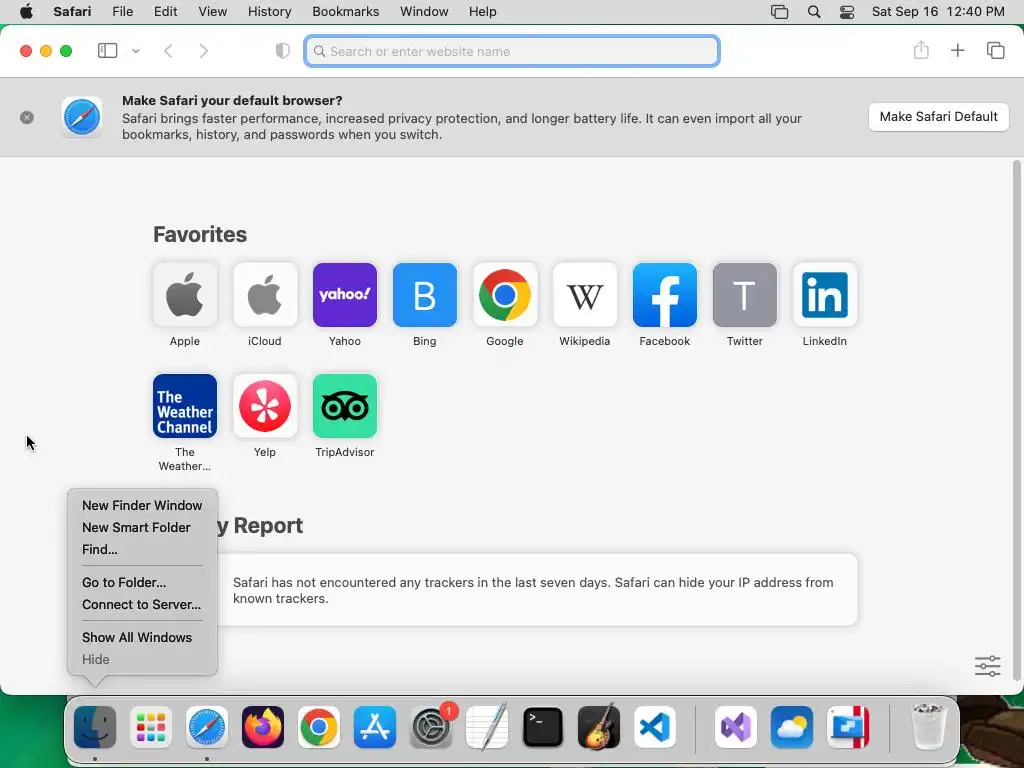Click Make Safari Default button

tap(938, 117)
